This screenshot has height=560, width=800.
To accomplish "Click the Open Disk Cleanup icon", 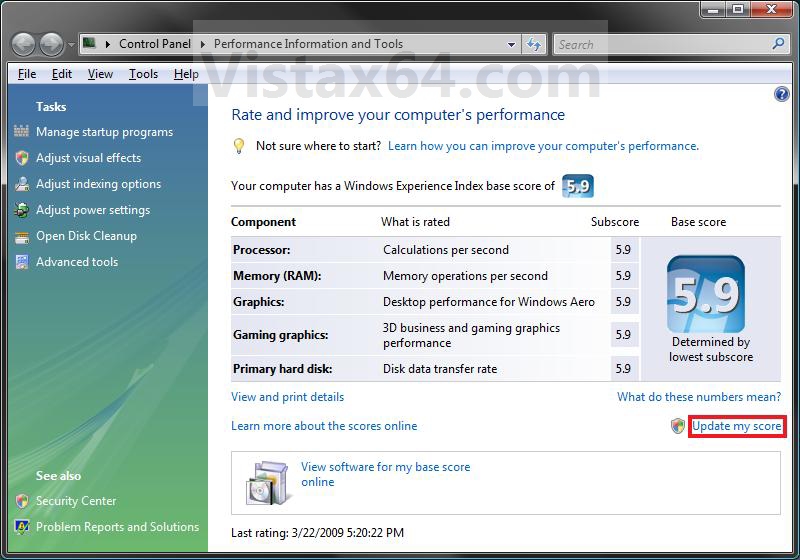I will click(22, 237).
